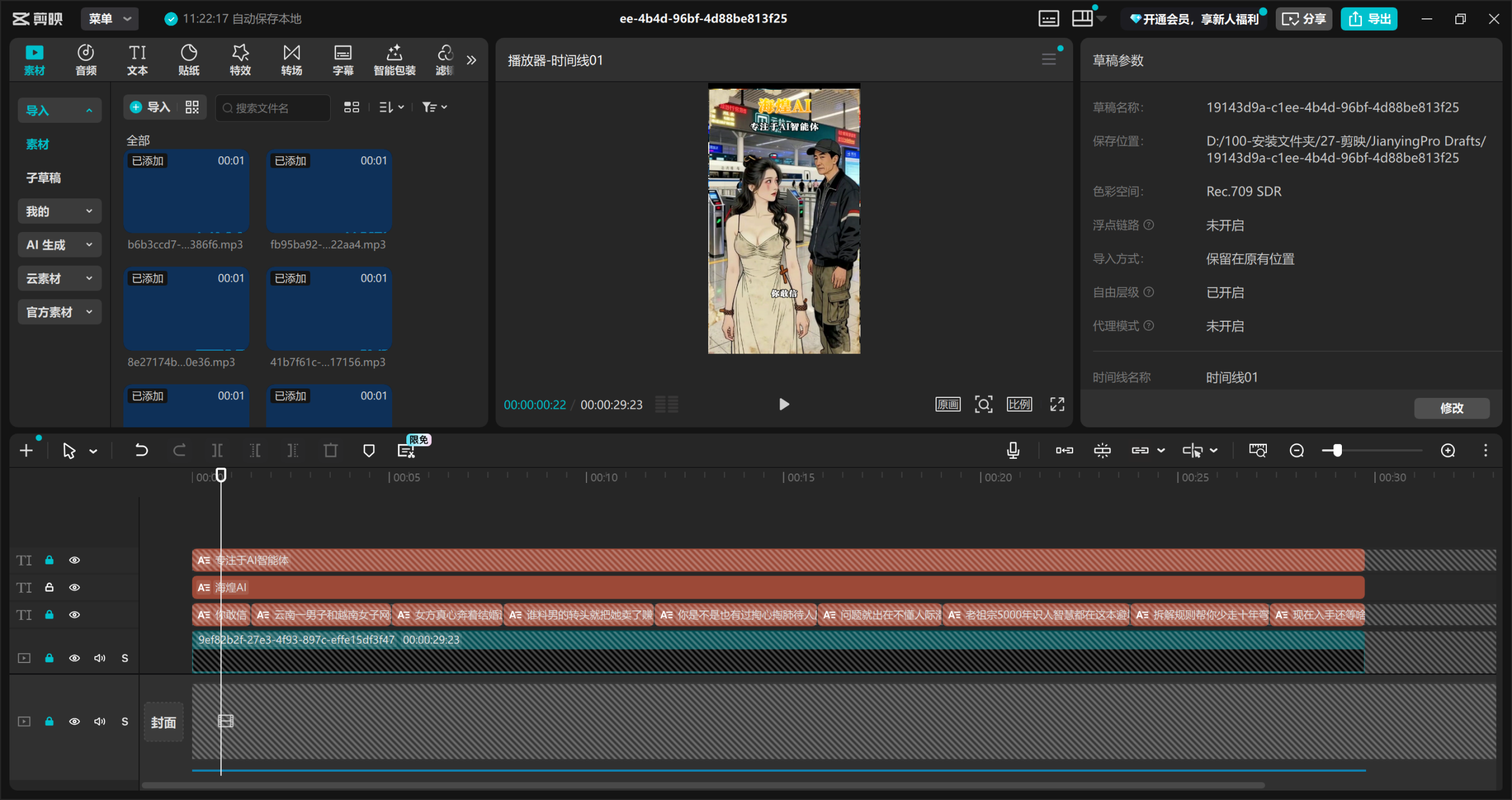Toggle visibility of 海煌AI text track
The height and width of the screenshot is (800, 1512).
tap(74, 587)
